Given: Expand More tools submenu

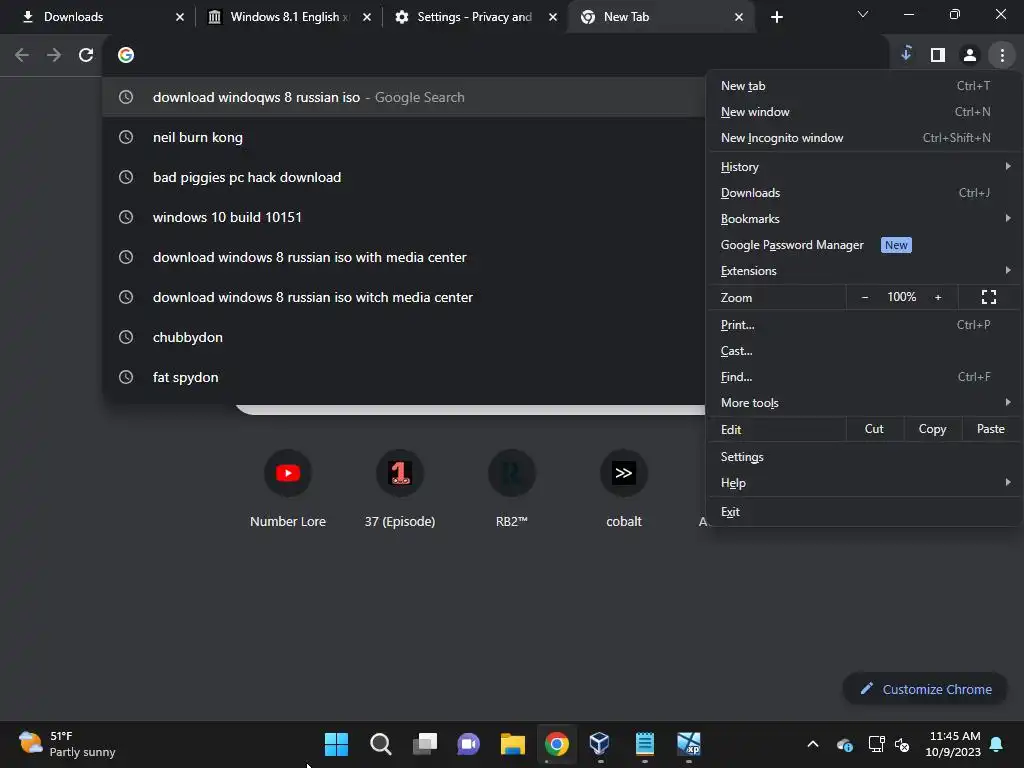Looking at the screenshot, I should click(864, 403).
